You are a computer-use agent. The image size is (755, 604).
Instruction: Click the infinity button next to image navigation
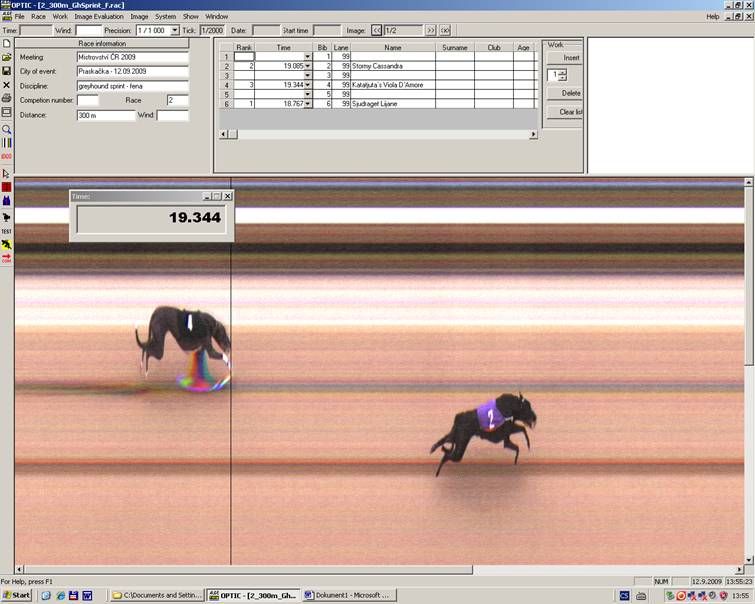click(x=445, y=30)
